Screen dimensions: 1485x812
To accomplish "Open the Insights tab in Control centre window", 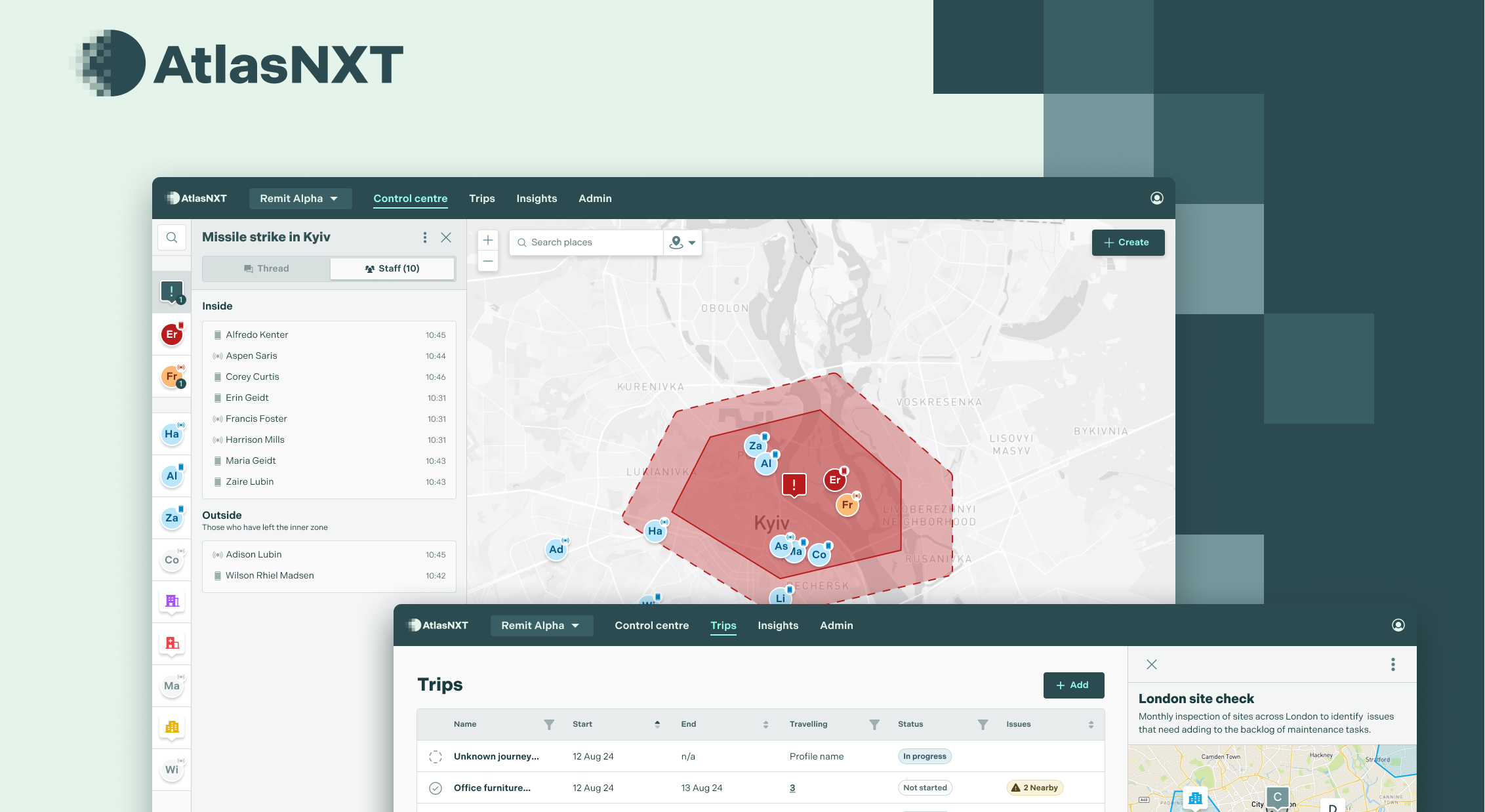I will point(537,198).
